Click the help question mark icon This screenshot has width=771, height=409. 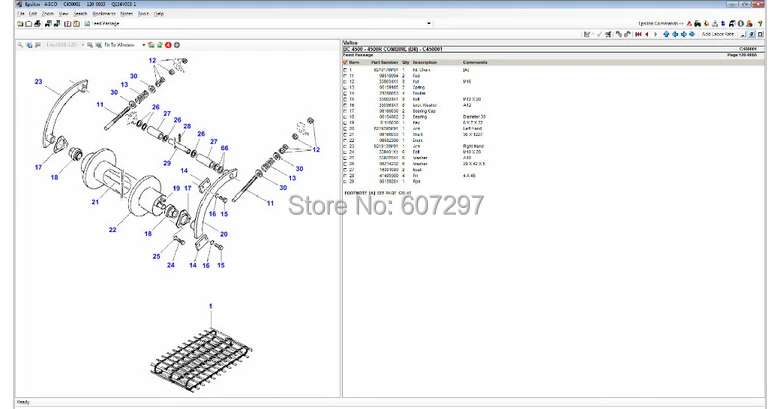[x=760, y=24]
